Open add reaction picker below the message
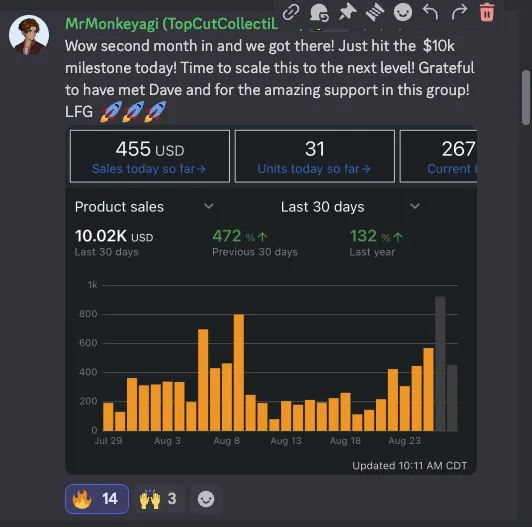This screenshot has height=527, width=532. [x=206, y=499]
